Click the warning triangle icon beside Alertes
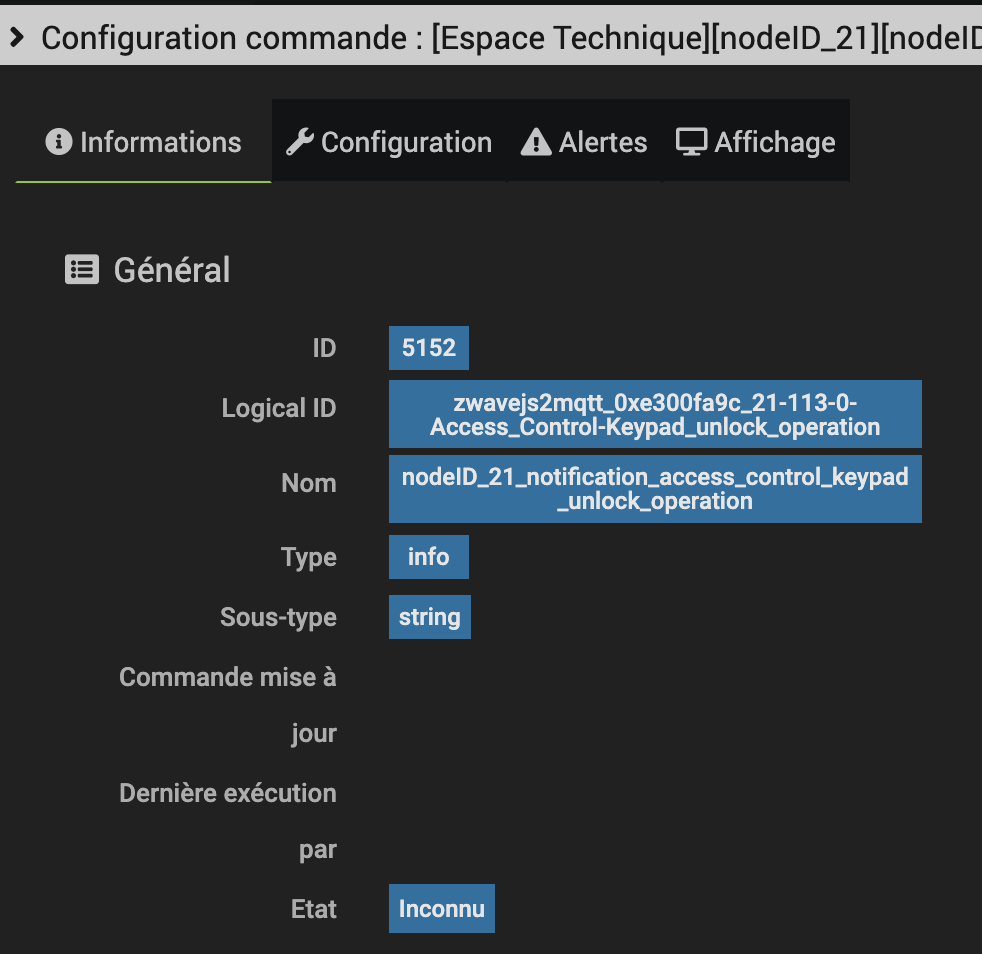 point(536,143)
